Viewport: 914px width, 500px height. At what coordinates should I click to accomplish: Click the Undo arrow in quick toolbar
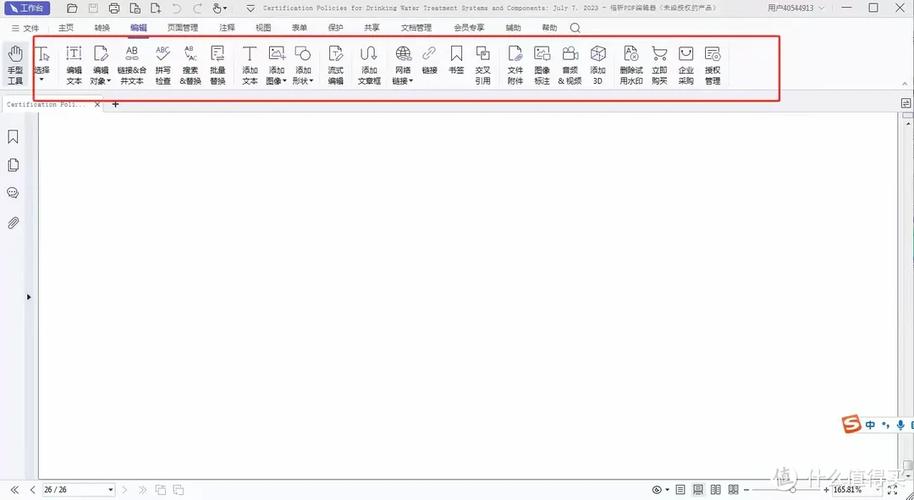tap(177, 8)
